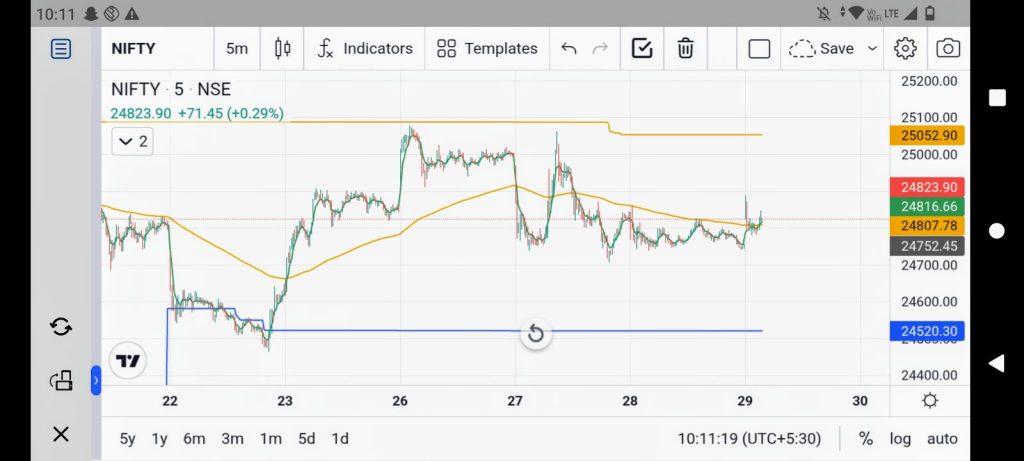Open the candlestick chart type selector

pyautogui.click(x=282, y=49)
